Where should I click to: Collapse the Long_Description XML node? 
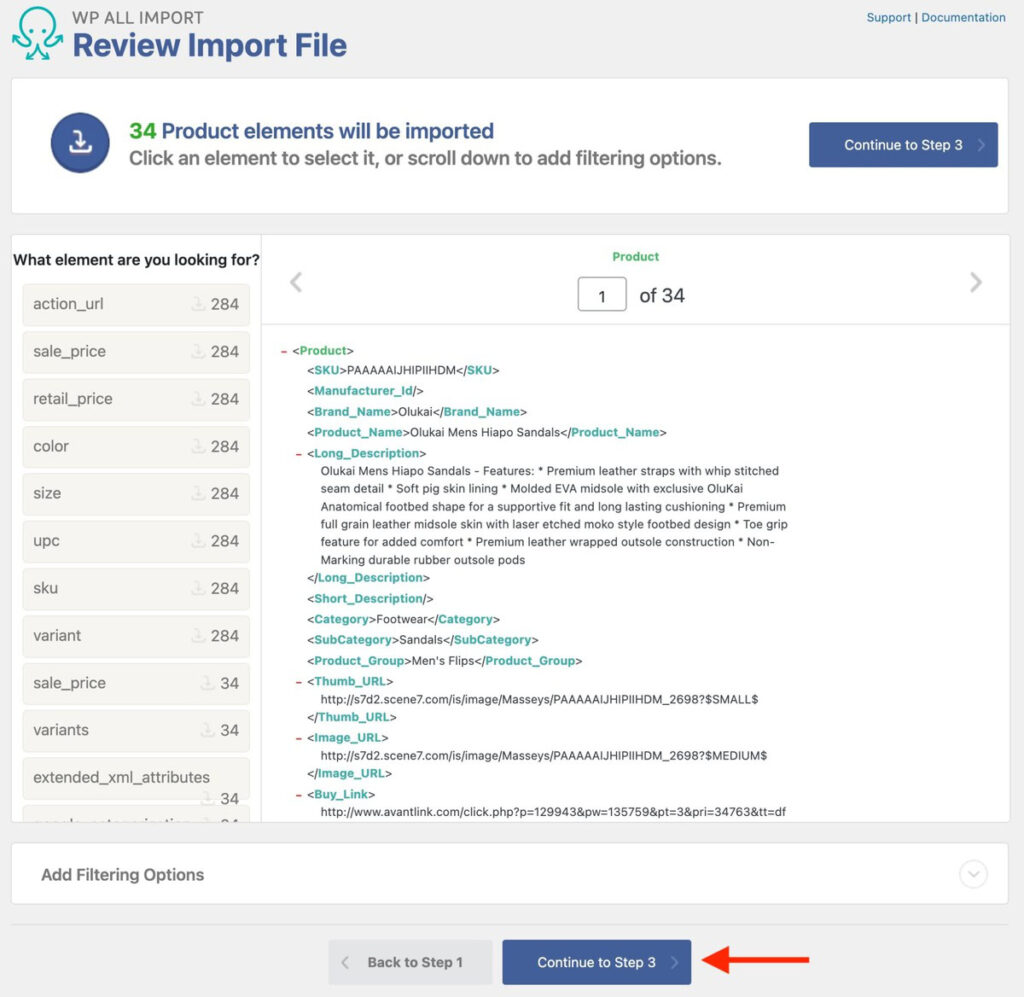point(298,454)
